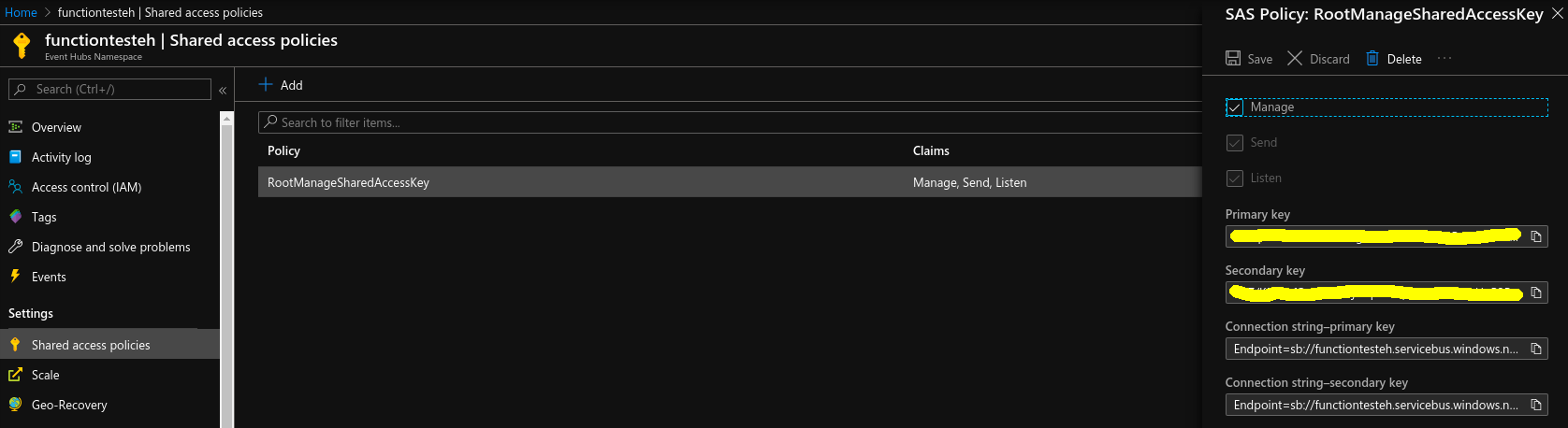Click the plus icon next to Add
Viewport: 1568px width, 428px height.
point(266,84)
